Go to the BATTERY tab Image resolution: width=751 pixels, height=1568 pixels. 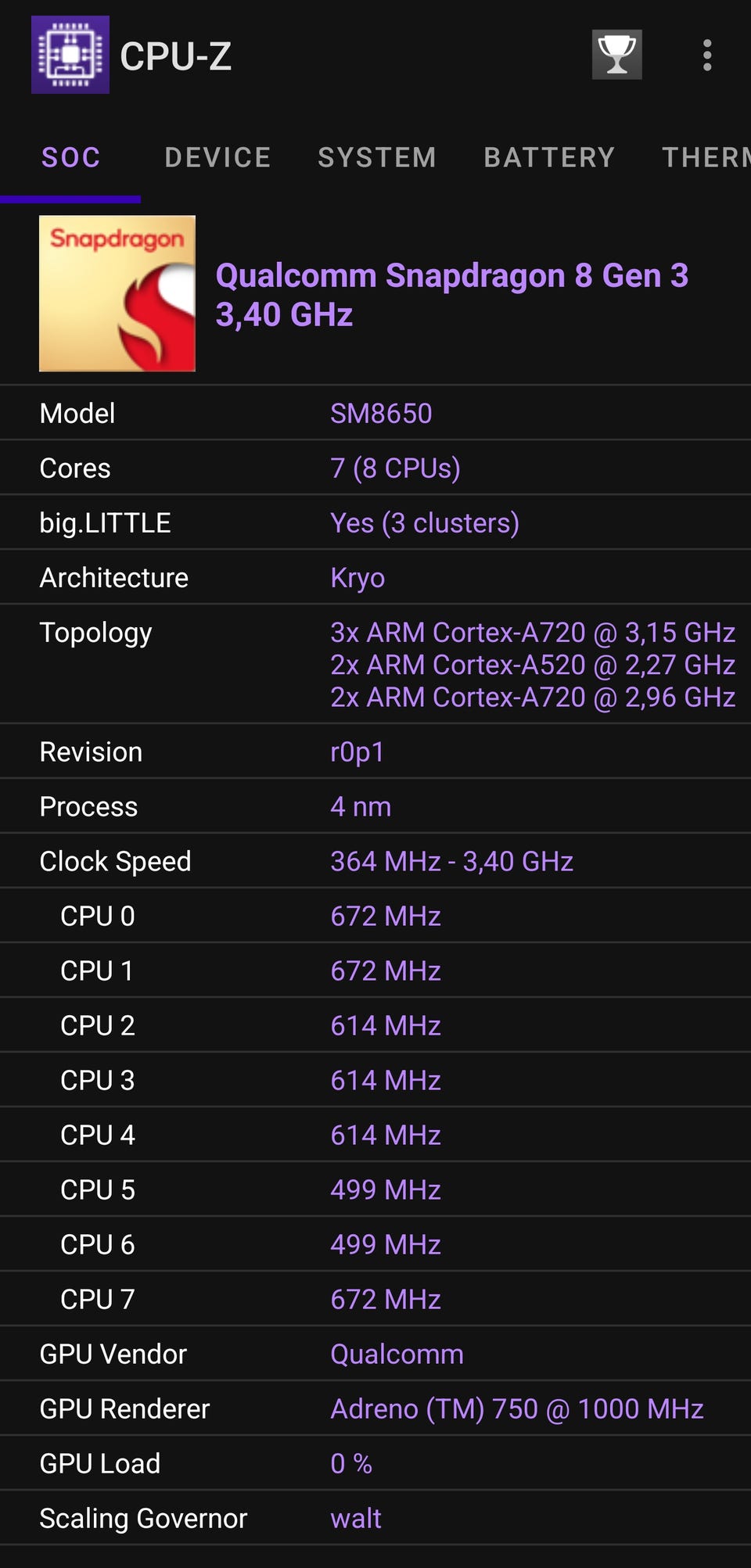tap(549, 157)
